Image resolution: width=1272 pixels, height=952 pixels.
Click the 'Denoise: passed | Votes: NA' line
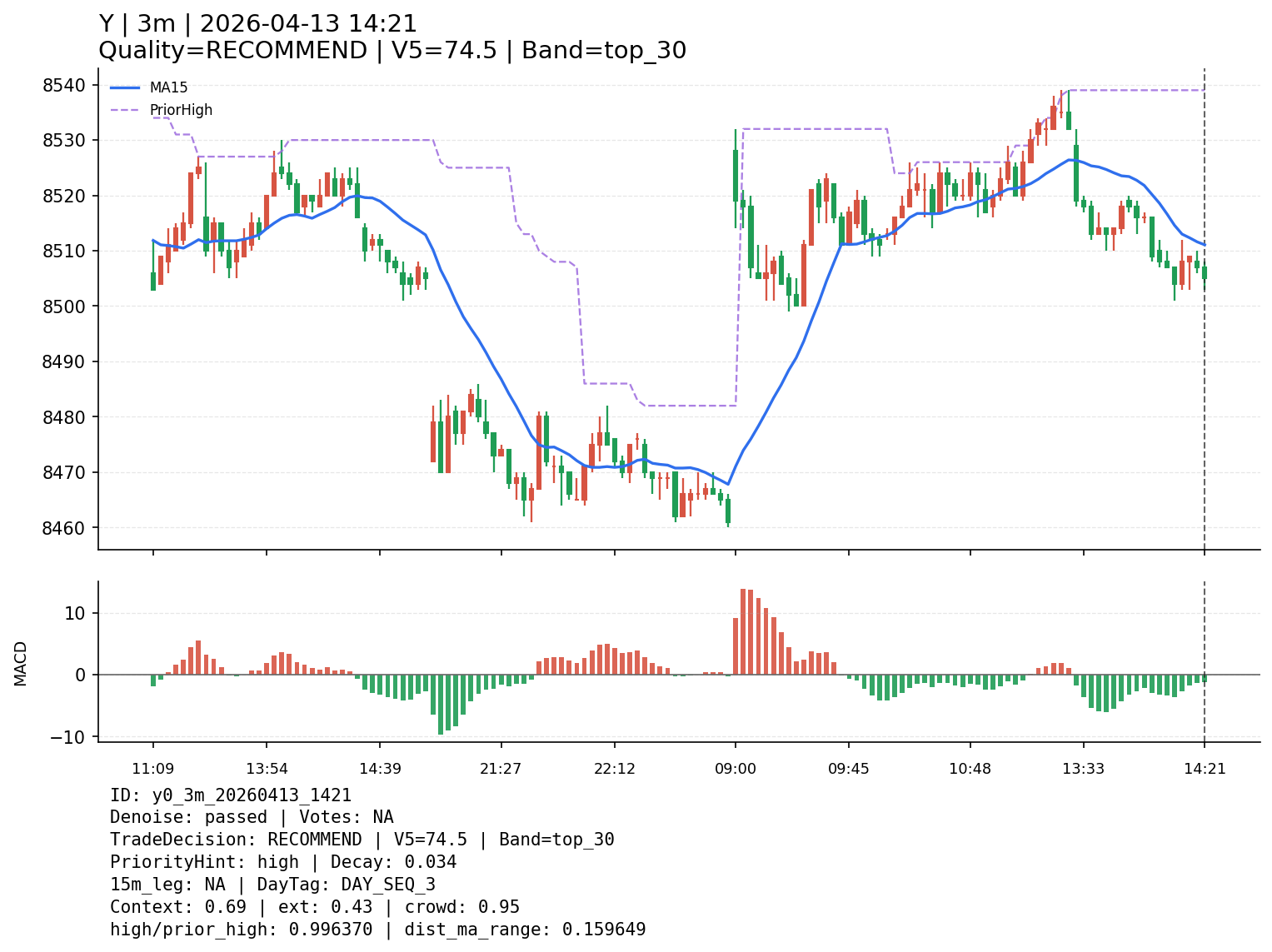point(252,818)
